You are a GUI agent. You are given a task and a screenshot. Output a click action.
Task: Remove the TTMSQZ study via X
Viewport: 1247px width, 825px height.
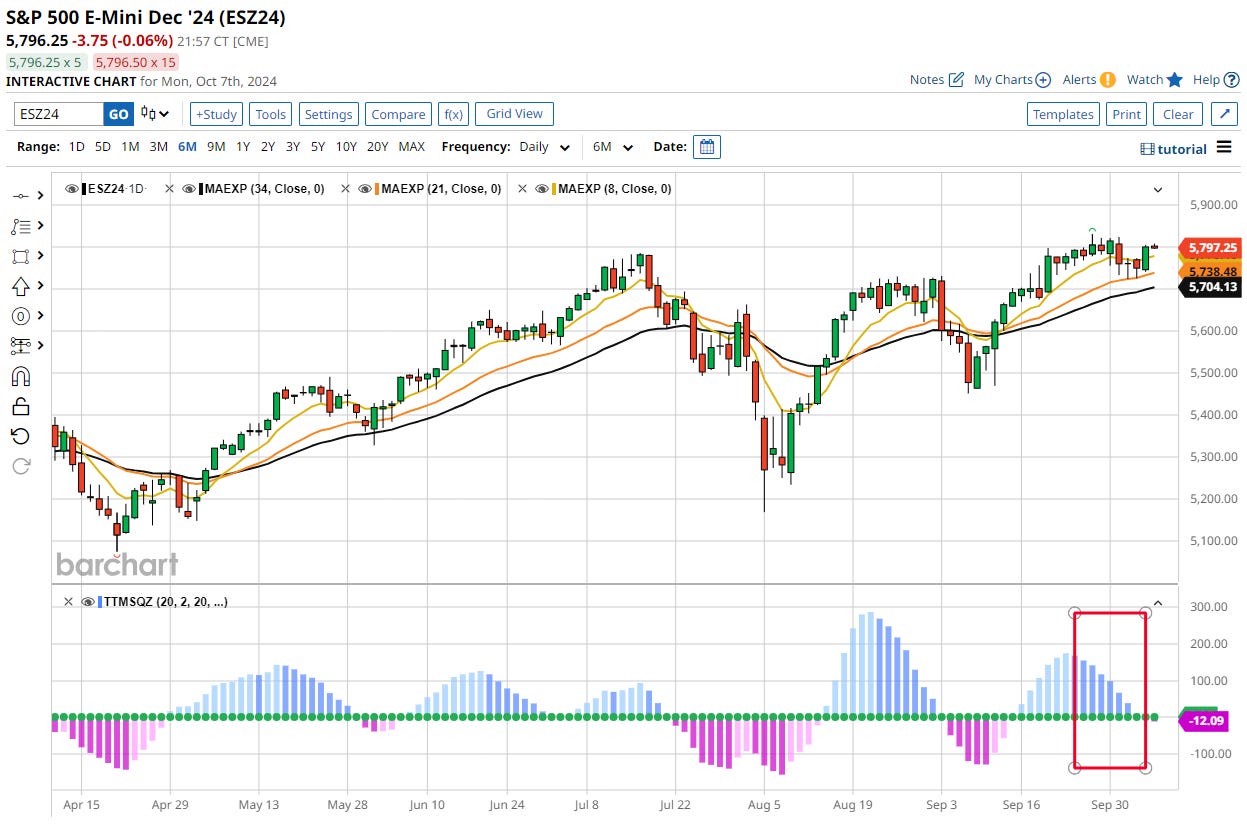pos(68,601)
